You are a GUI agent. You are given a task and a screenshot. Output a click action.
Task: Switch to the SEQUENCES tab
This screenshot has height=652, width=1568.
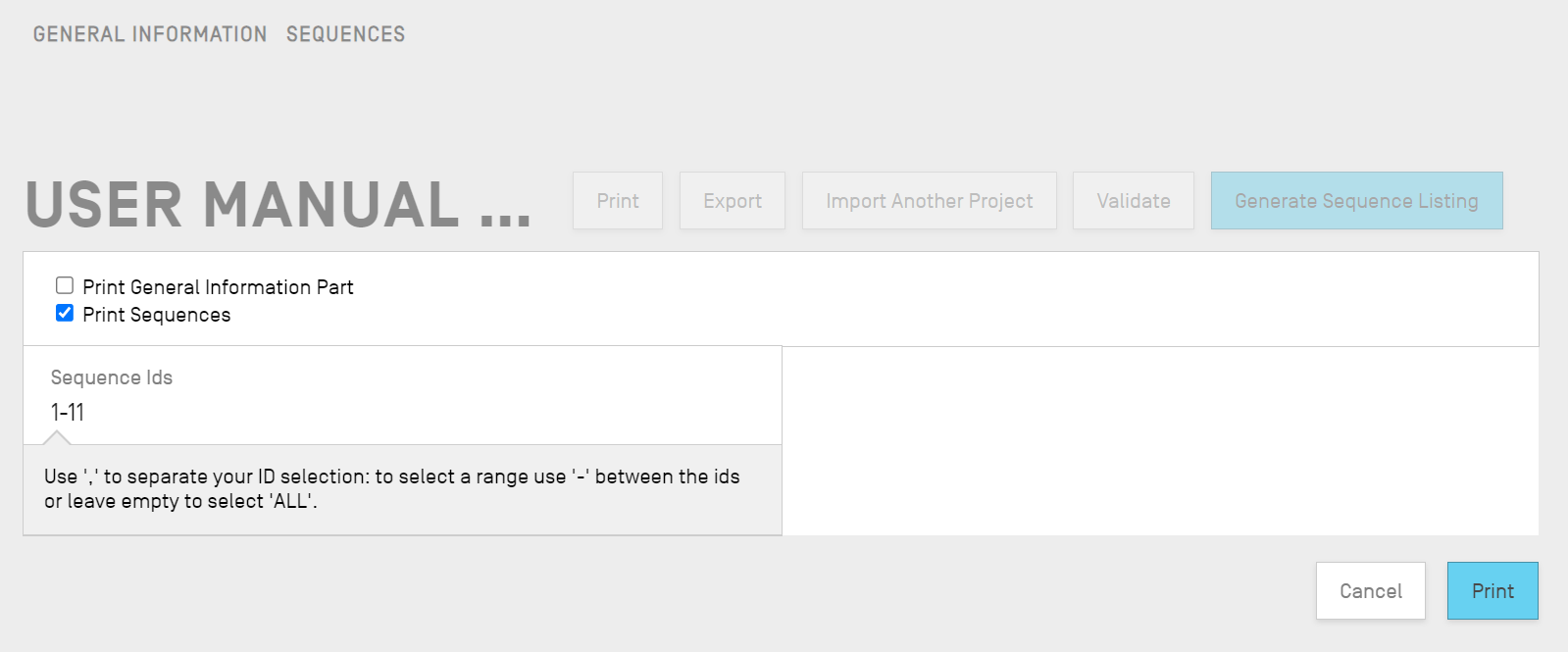[x=345, y=34]
